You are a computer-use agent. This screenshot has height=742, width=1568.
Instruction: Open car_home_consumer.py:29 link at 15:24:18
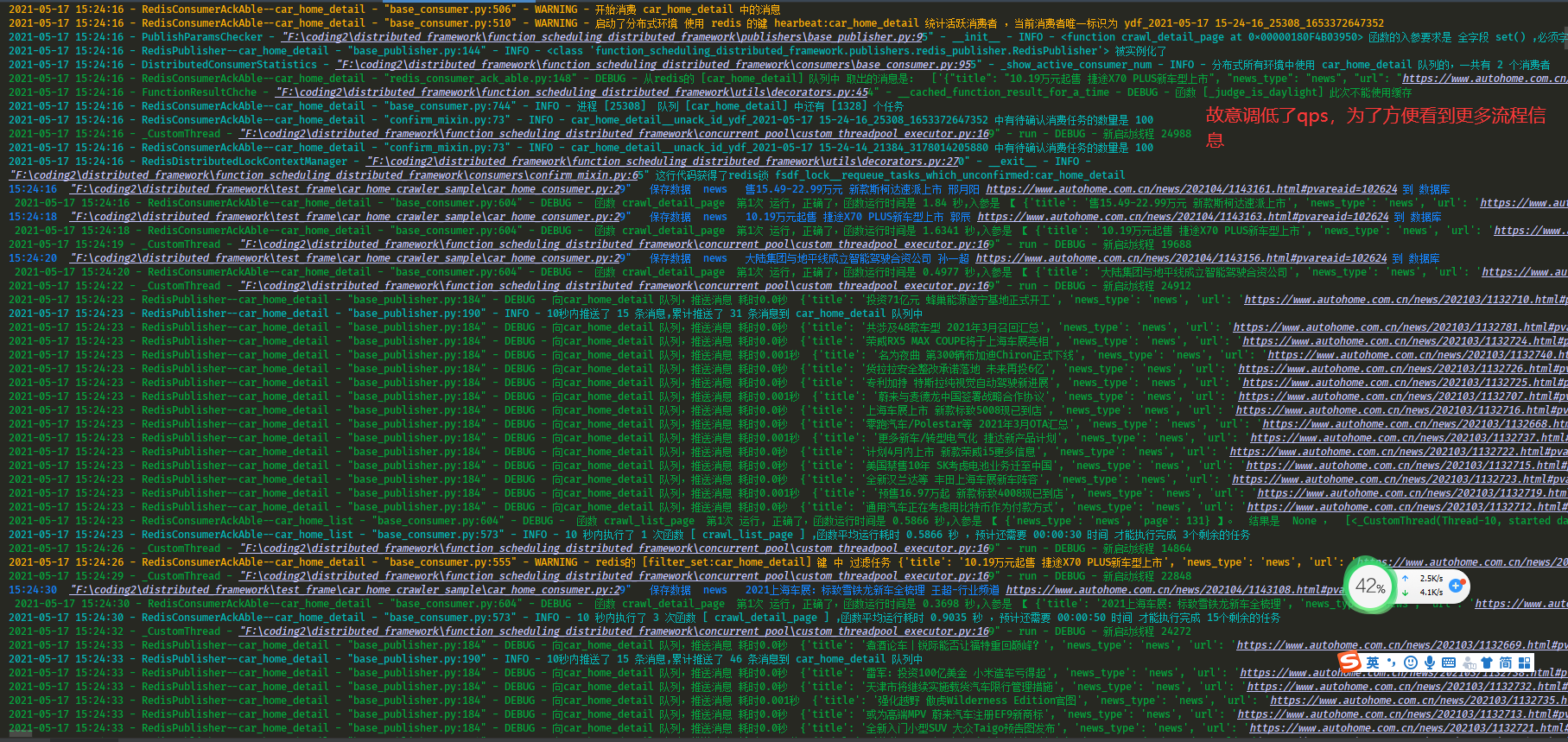click(346, 217)
